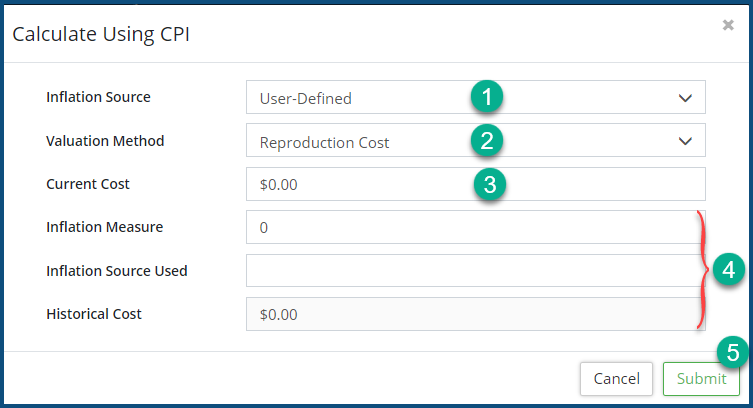753x408 pixels.
Task: Click the "Valuation Method" field label
Action: coord(105,141)
